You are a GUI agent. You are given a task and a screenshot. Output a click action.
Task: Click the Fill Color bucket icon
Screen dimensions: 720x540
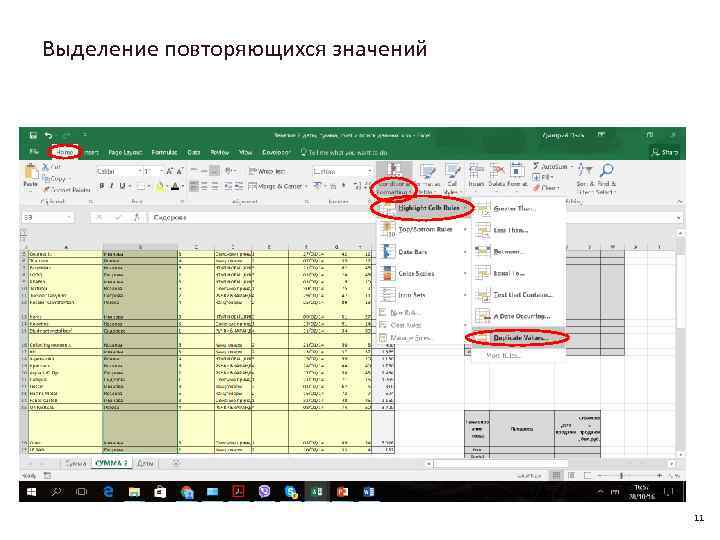[x=160, y=186]
